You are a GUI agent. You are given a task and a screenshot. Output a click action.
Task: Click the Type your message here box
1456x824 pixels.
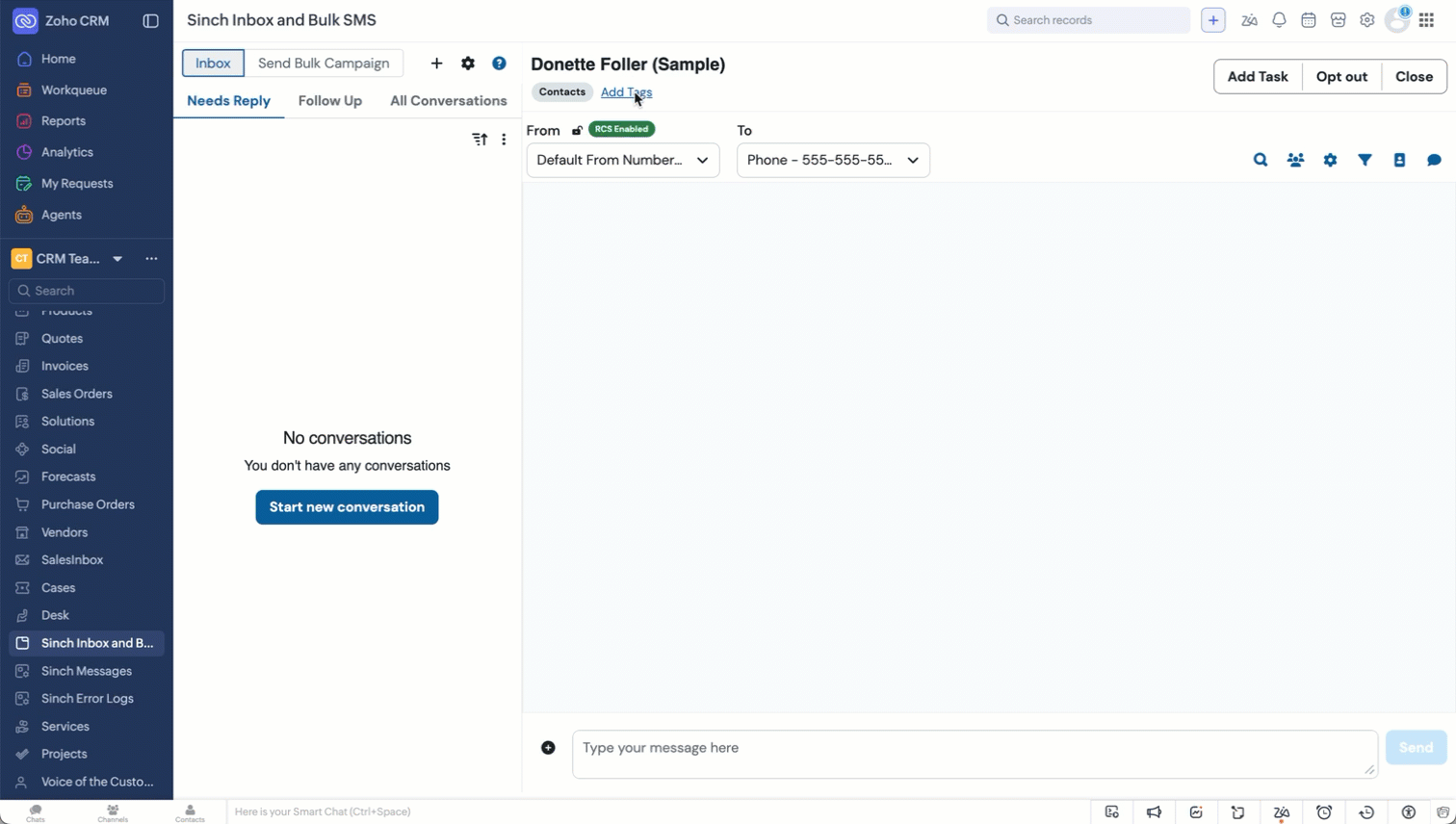point(975,755)
